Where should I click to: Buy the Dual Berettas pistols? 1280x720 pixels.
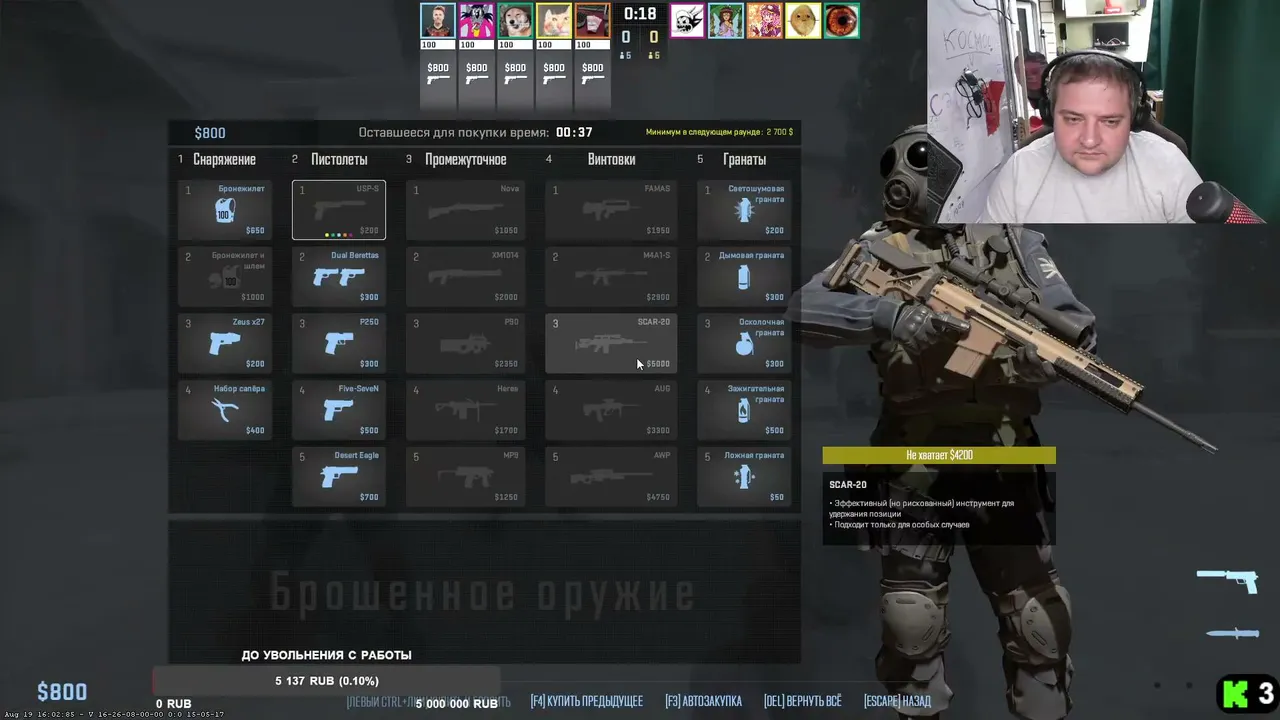point(339,277)
